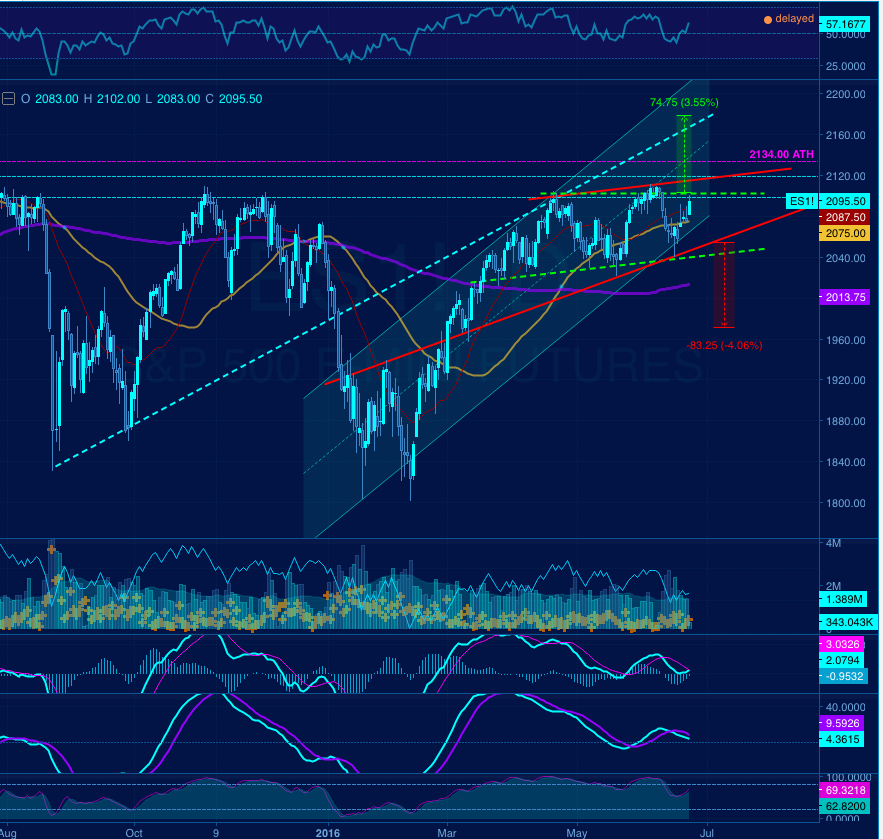Select the yellow 2075.00 moving average label

point(845,233)
